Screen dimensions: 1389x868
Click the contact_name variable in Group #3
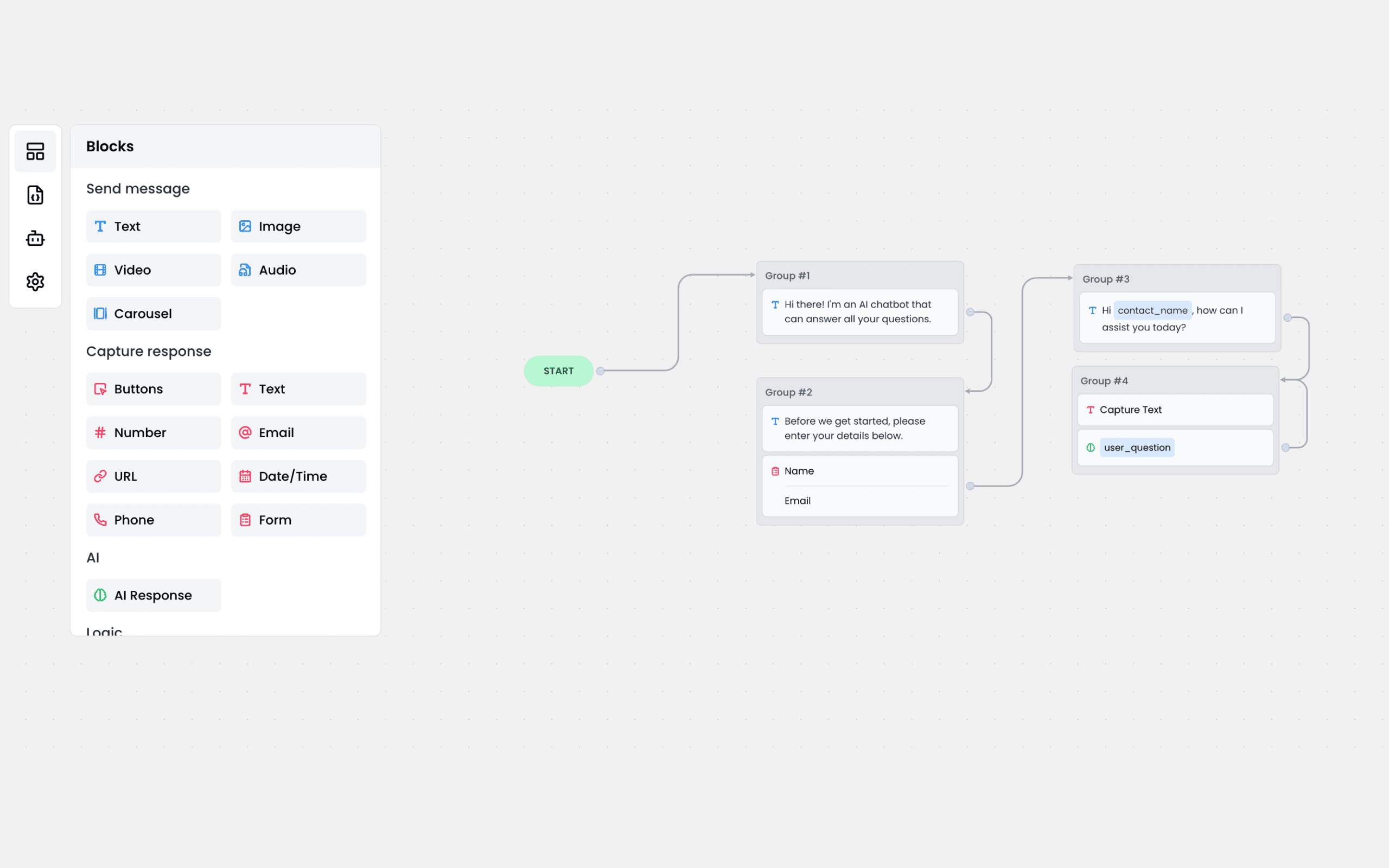[1152, 310]
